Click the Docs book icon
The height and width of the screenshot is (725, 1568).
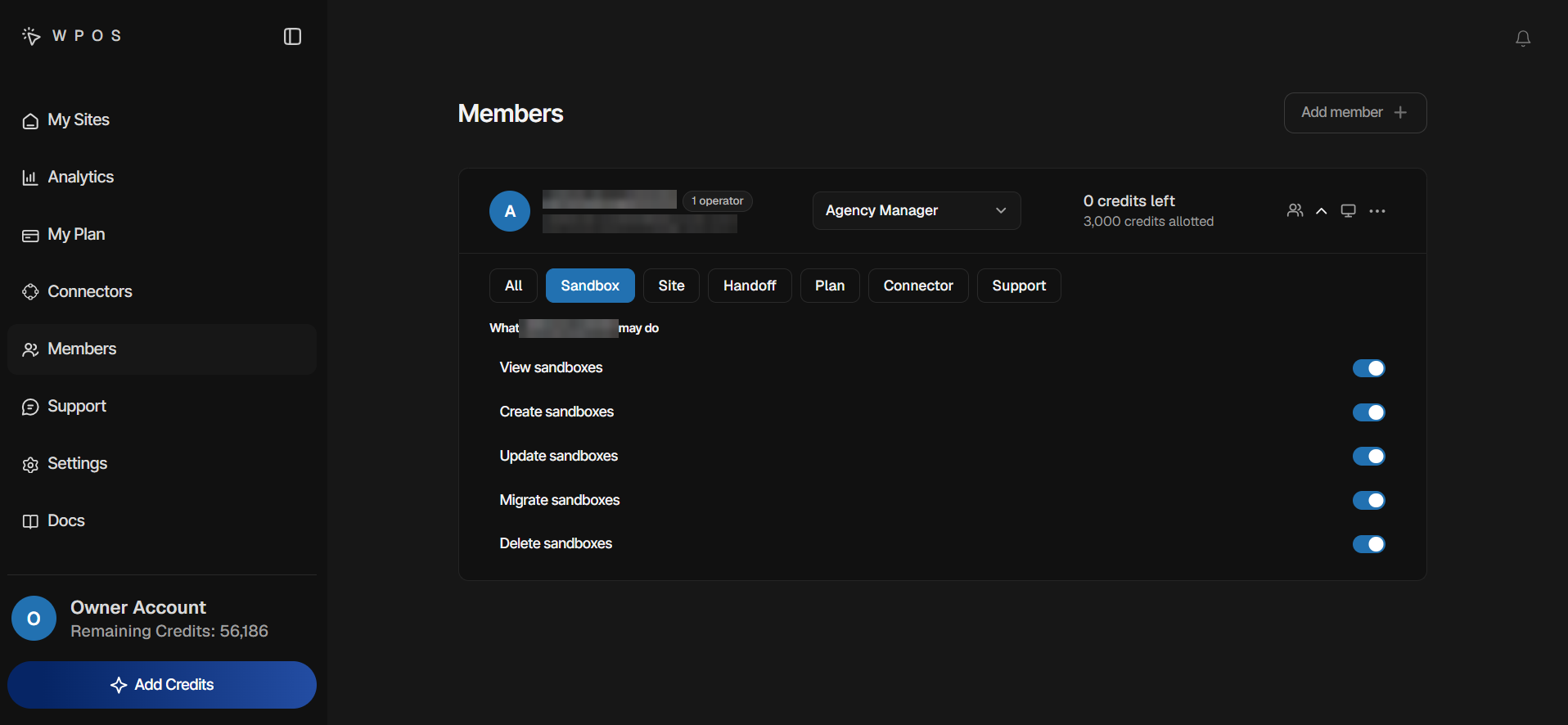30,521
